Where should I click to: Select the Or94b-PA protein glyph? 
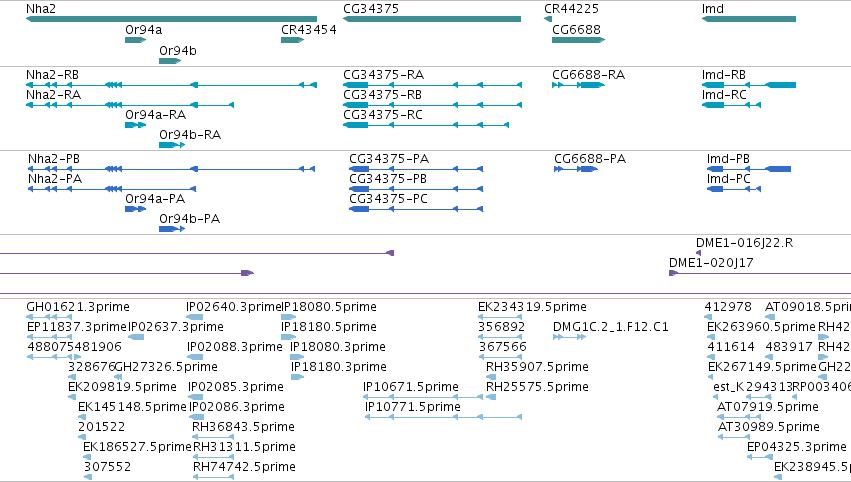pos(172,229)
